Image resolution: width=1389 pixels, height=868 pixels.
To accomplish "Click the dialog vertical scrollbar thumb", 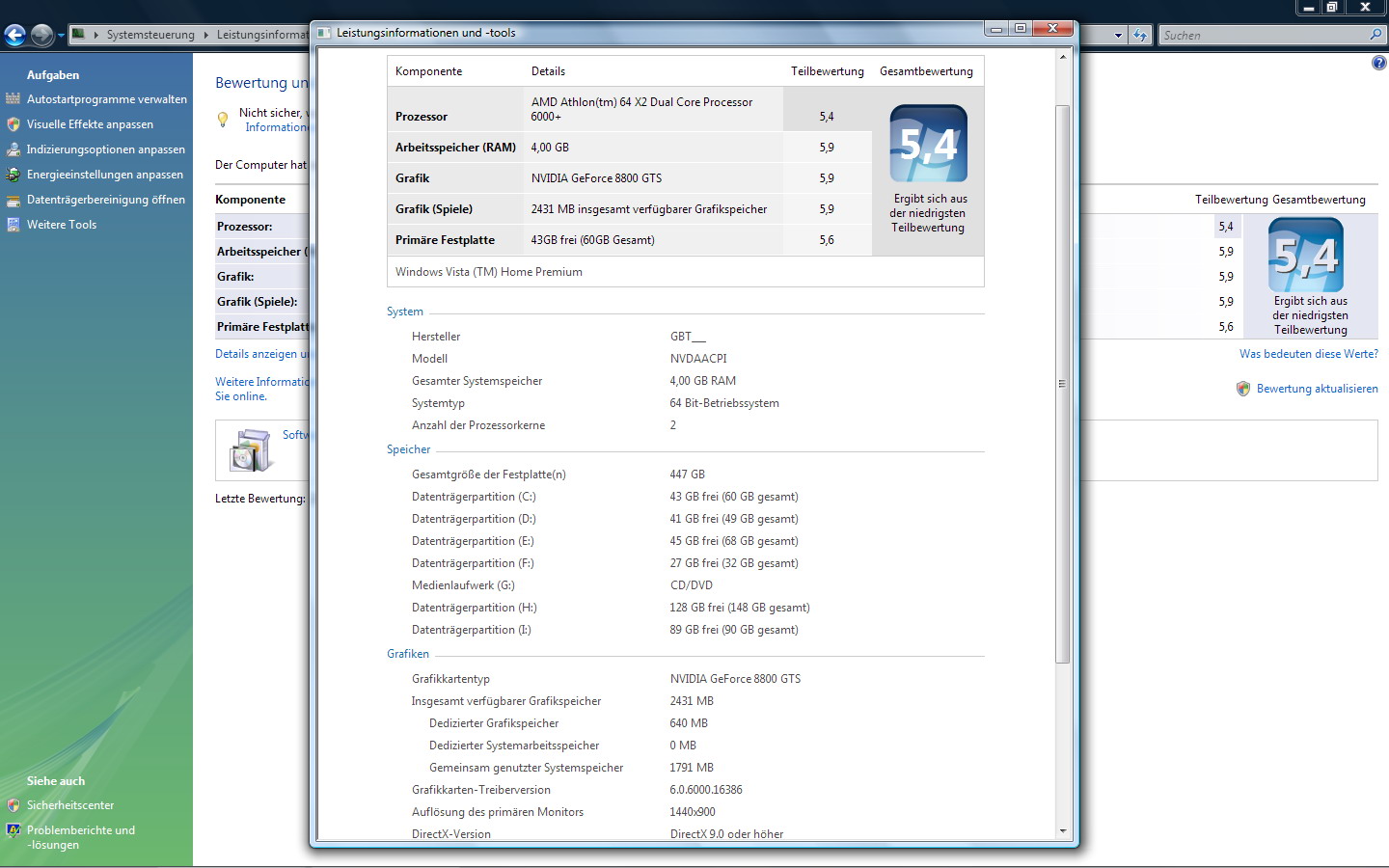I will tap(1063, 384).
